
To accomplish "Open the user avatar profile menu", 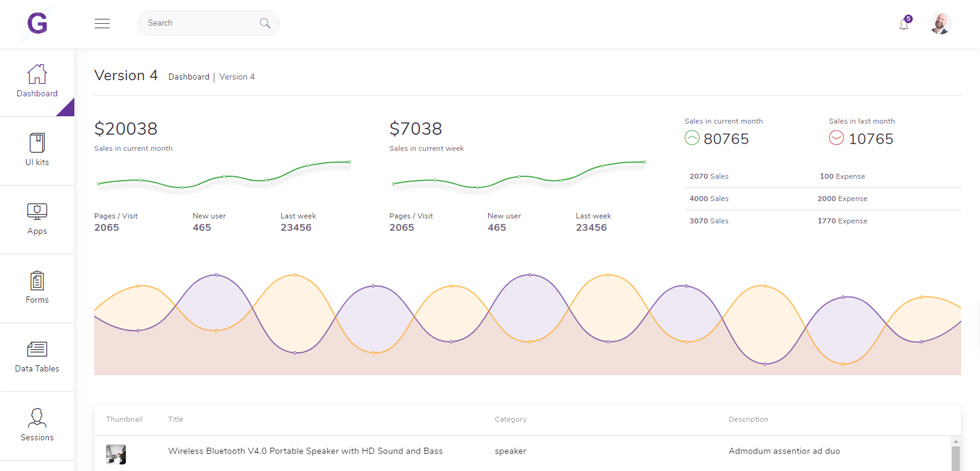I will pos(941,24).
